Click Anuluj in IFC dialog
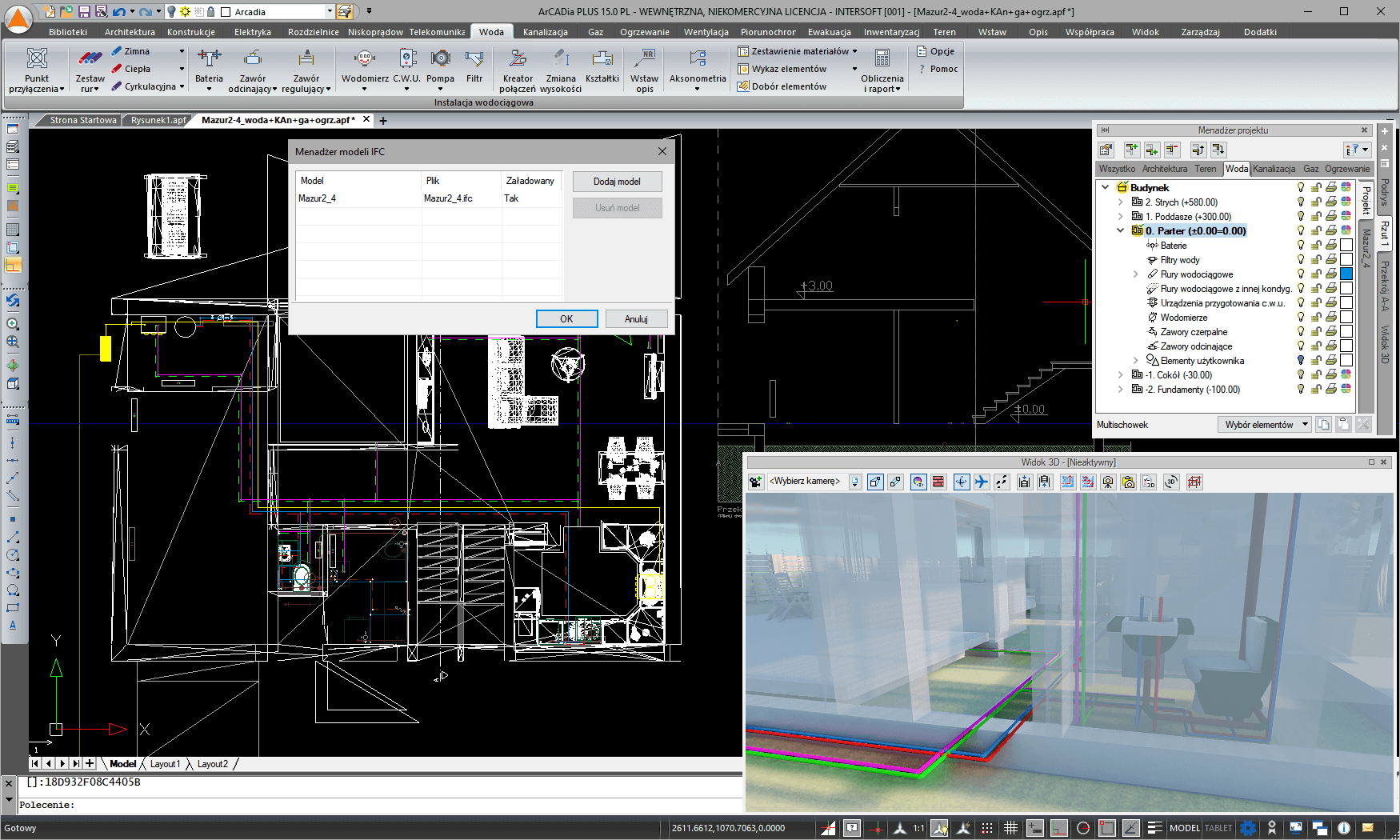Screen dimensions: 1400x840 (x=636, y=319)
